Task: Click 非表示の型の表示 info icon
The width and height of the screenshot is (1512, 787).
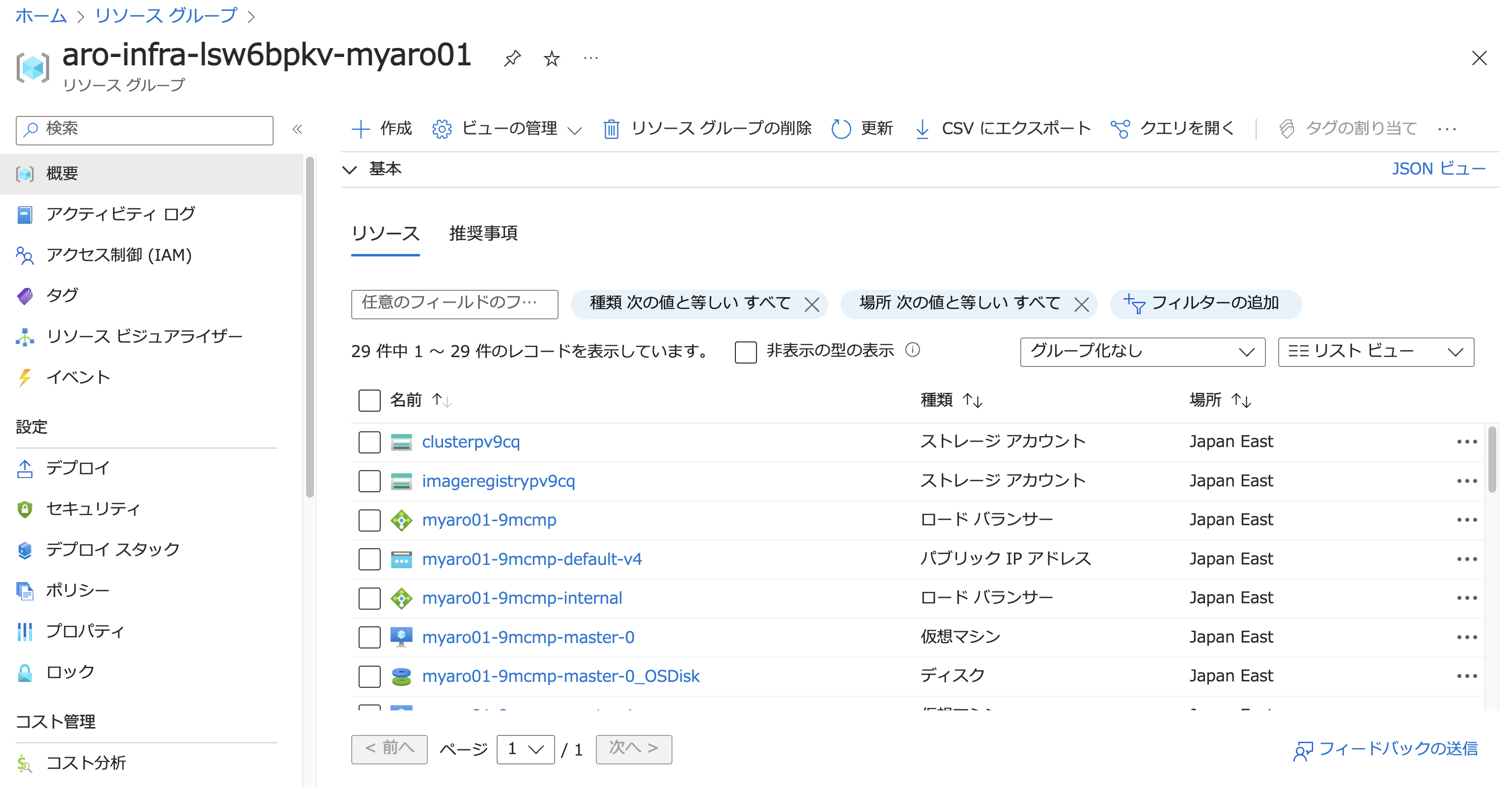Action: click(x=912, y=350)
